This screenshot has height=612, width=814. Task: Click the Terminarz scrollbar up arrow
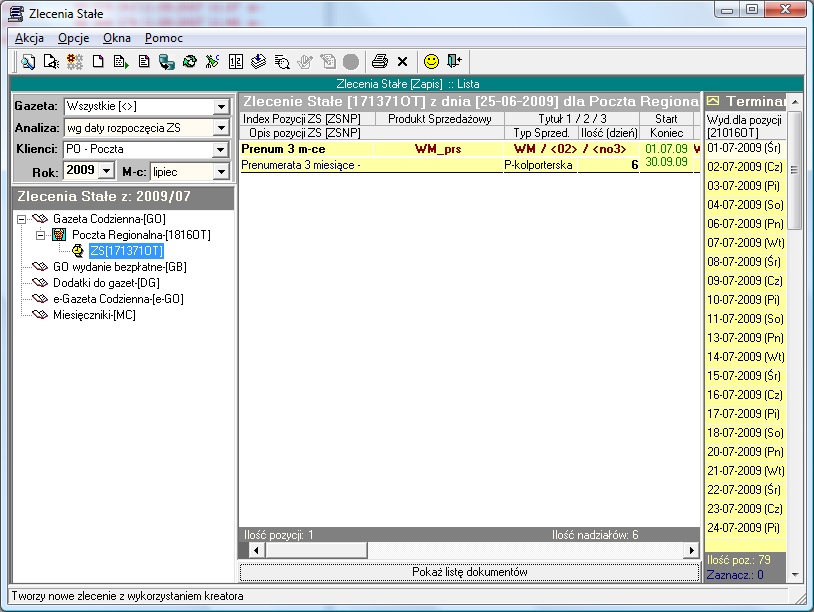(x=795, y=102)
